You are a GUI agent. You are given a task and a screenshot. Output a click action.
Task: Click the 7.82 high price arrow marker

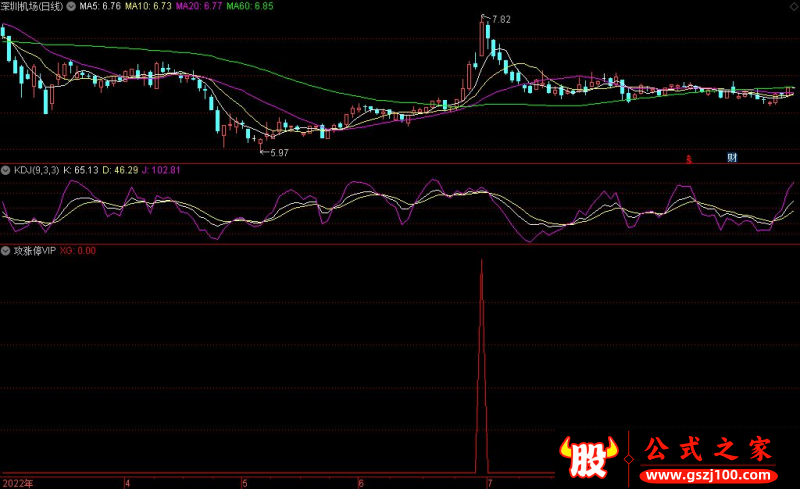pos(496,19)
